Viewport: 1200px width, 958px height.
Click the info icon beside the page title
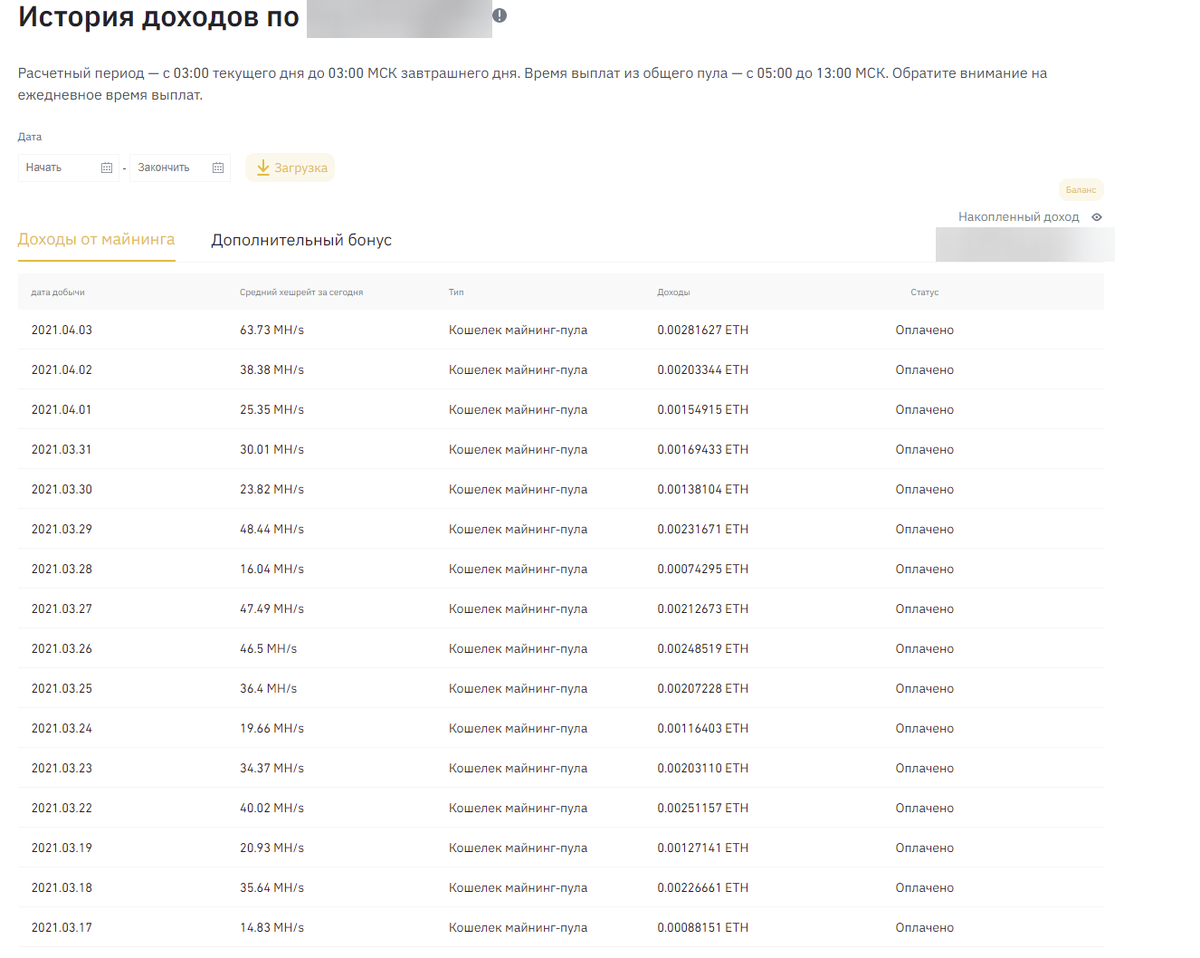point(500,15)
